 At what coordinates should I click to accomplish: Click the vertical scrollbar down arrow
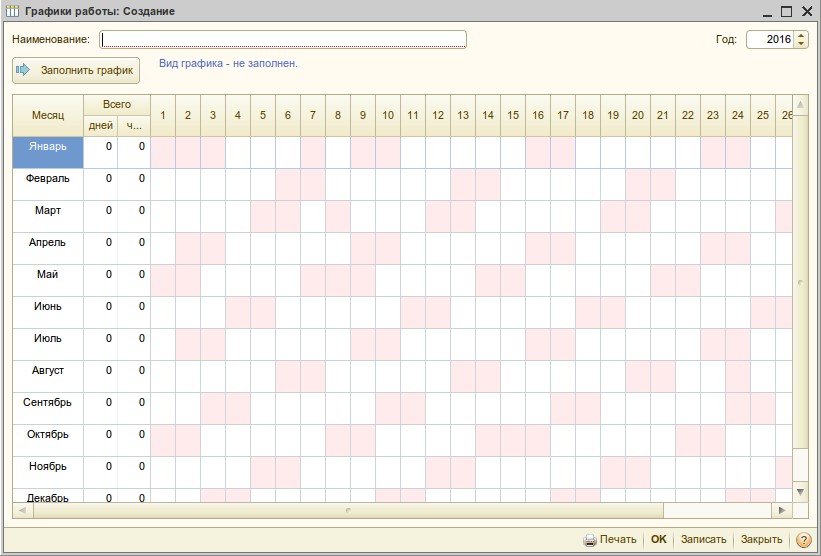click(801, 492)
